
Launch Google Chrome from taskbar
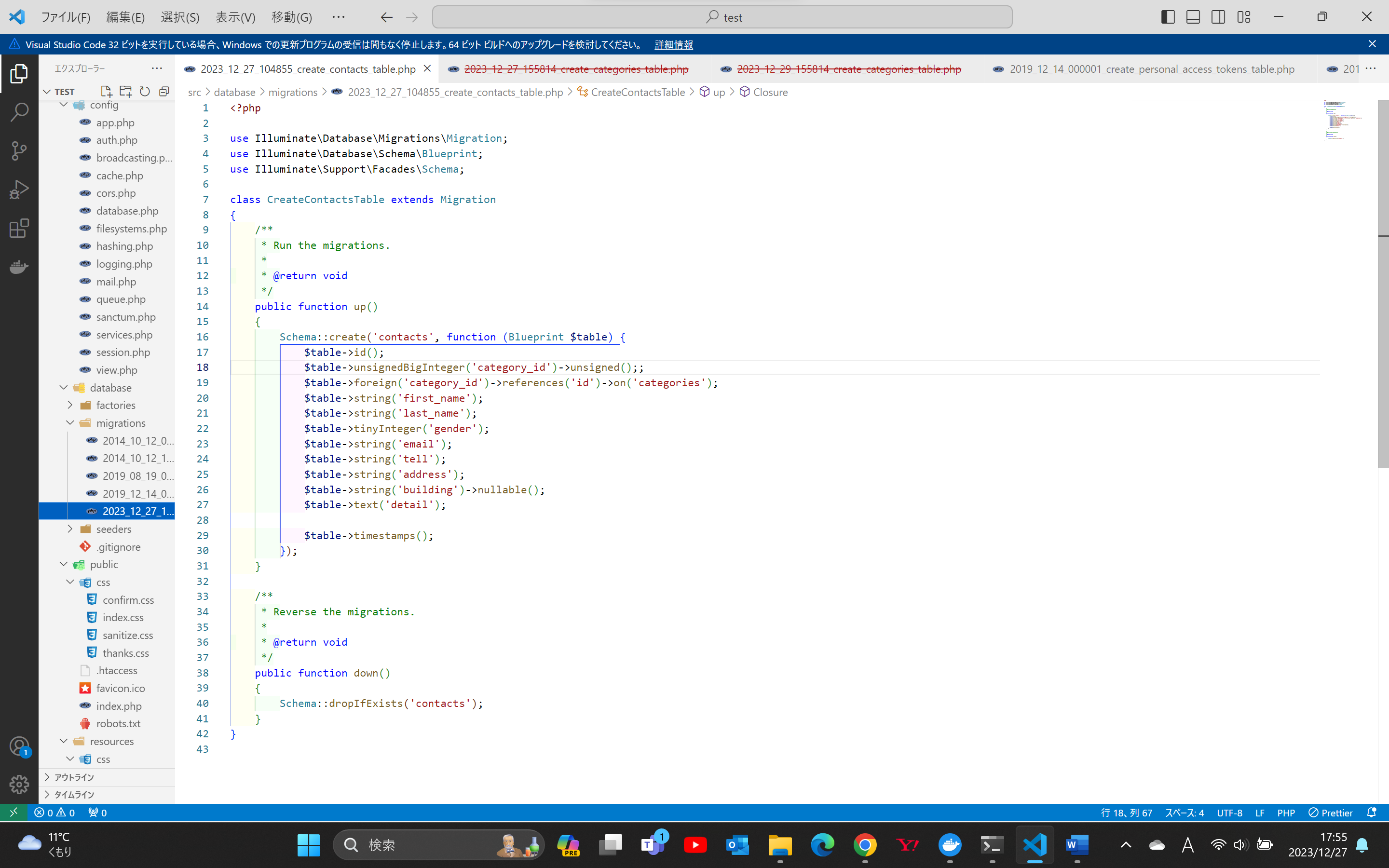[x=864, y=844]
